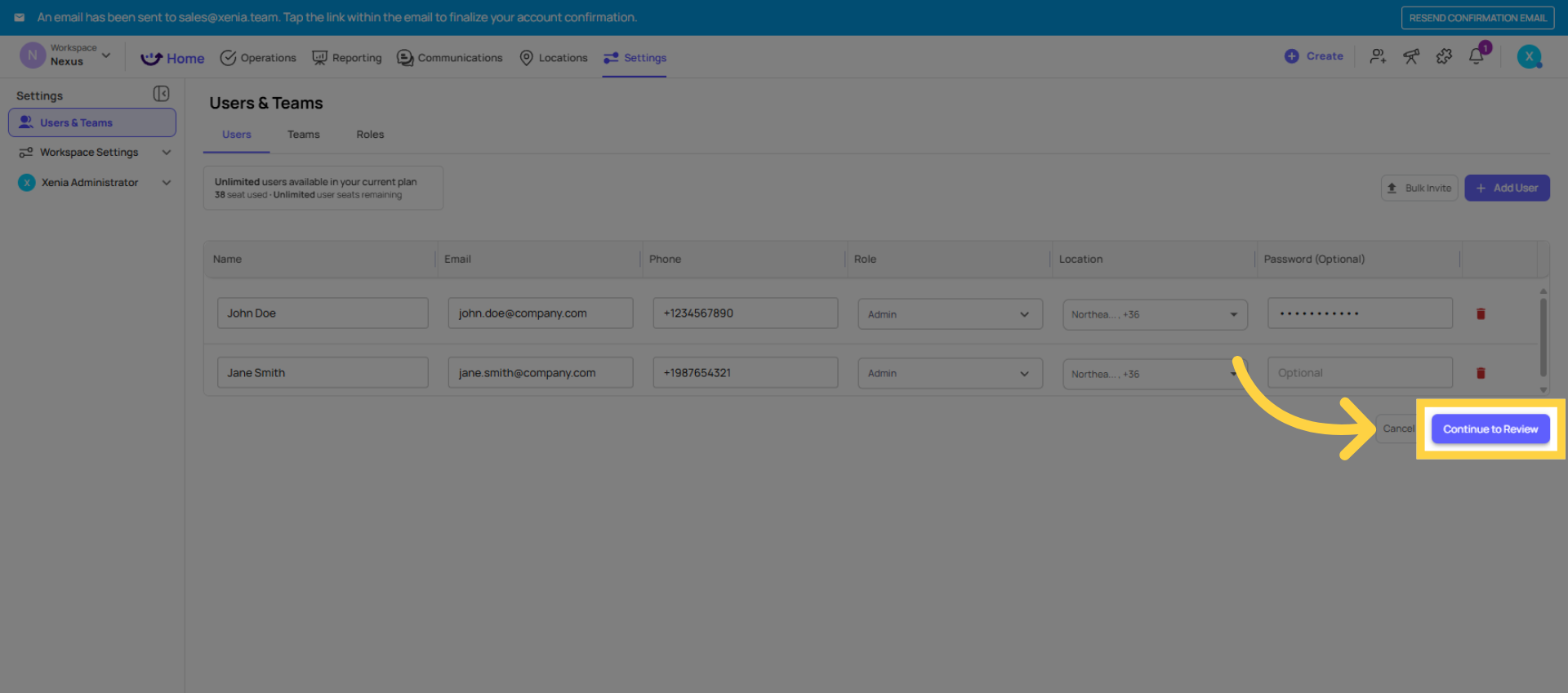Screen dimensions: 1568x693
Task: Open the Operations menu
Action: (258, 58)
